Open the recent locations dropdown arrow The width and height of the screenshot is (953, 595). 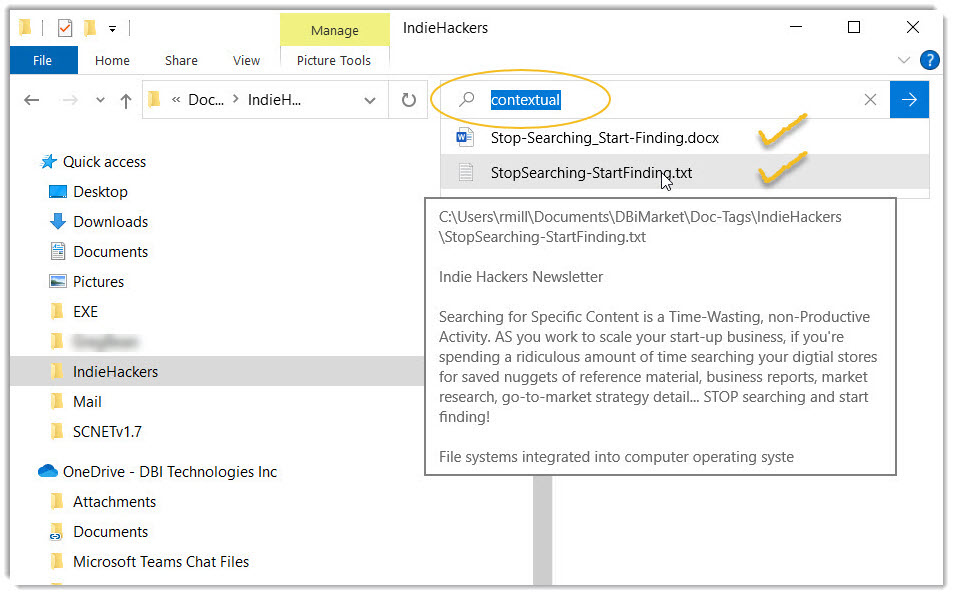pyautogui.click(x=100, y=100)
